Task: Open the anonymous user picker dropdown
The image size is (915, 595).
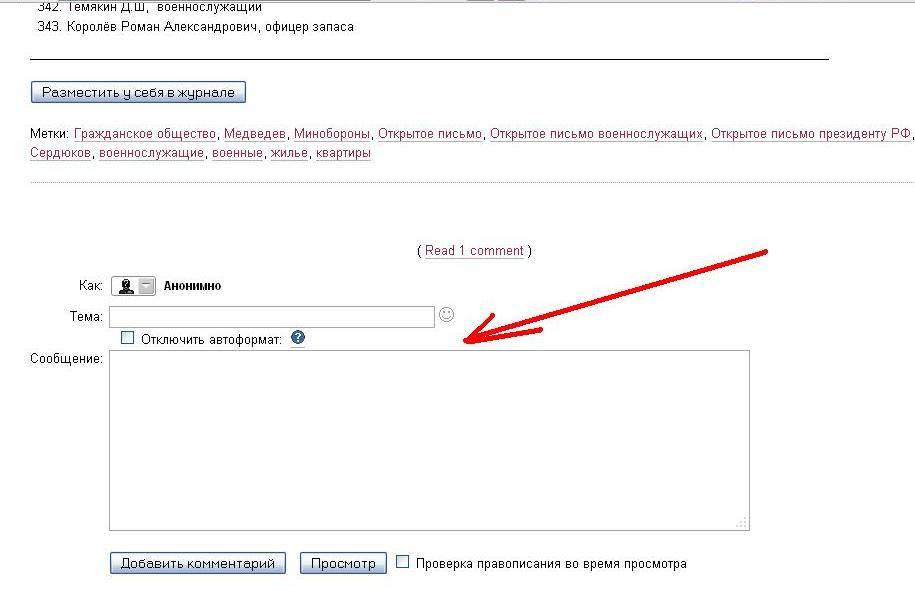Action: coord(146,286)
